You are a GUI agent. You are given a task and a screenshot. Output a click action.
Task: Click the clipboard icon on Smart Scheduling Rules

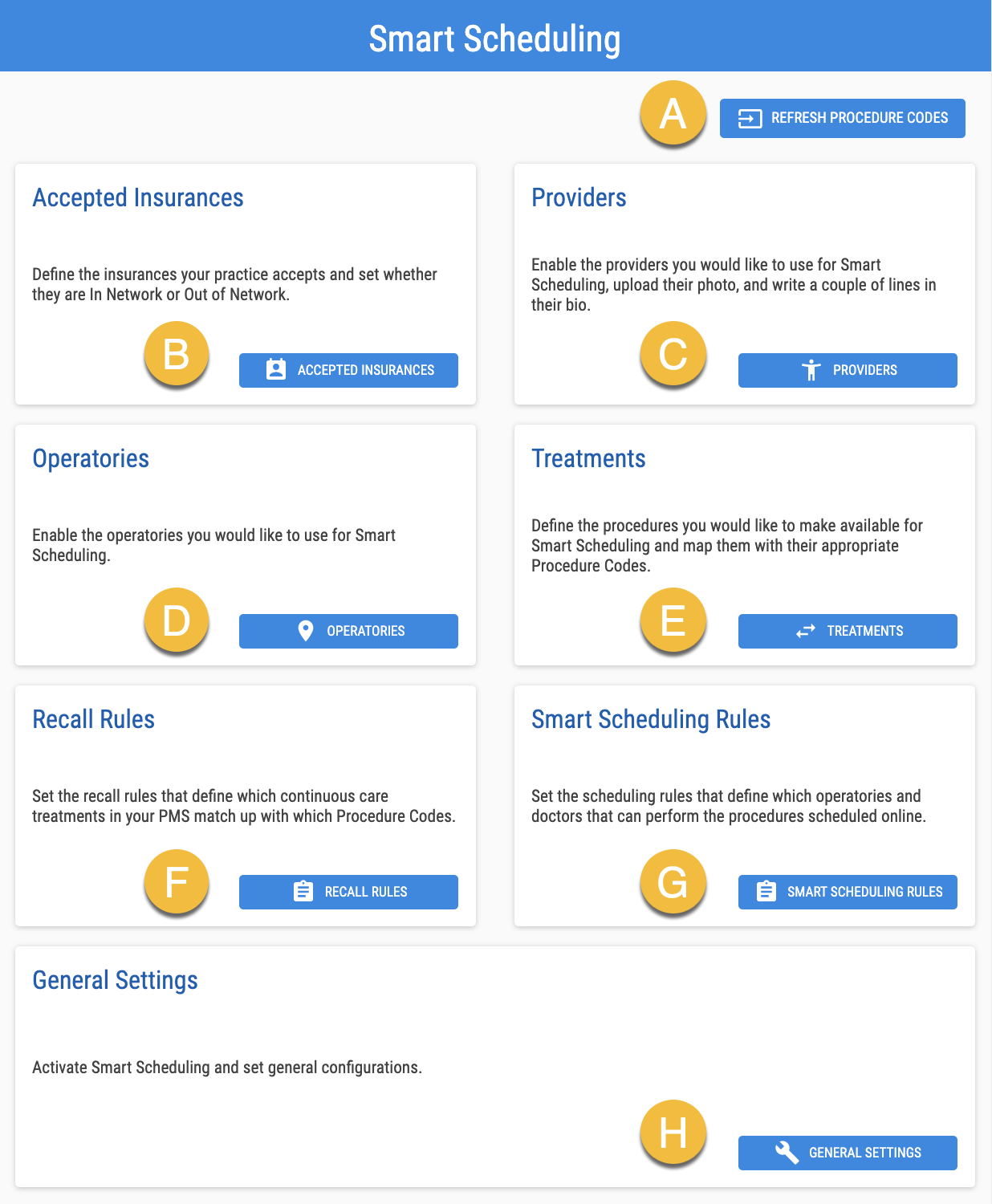click(x=766, y=892)
